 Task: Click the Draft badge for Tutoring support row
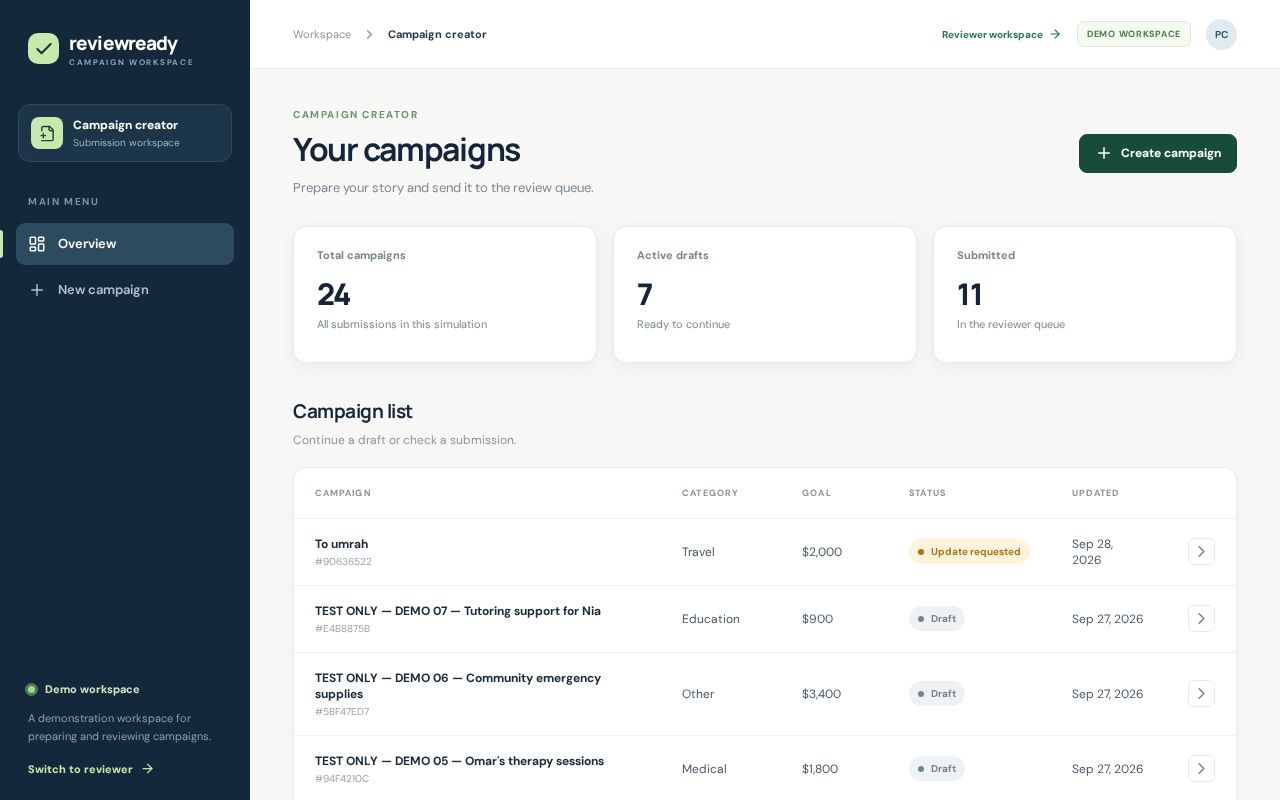tap(937, 619)
